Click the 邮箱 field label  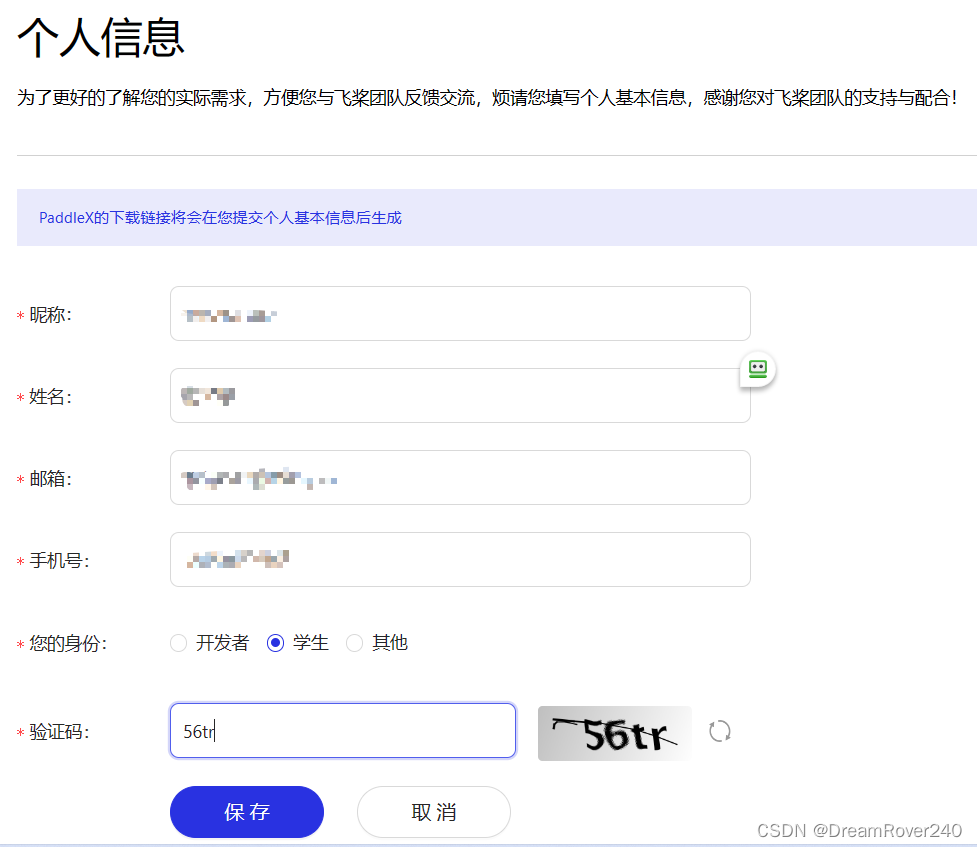click(x=50, y=479)
